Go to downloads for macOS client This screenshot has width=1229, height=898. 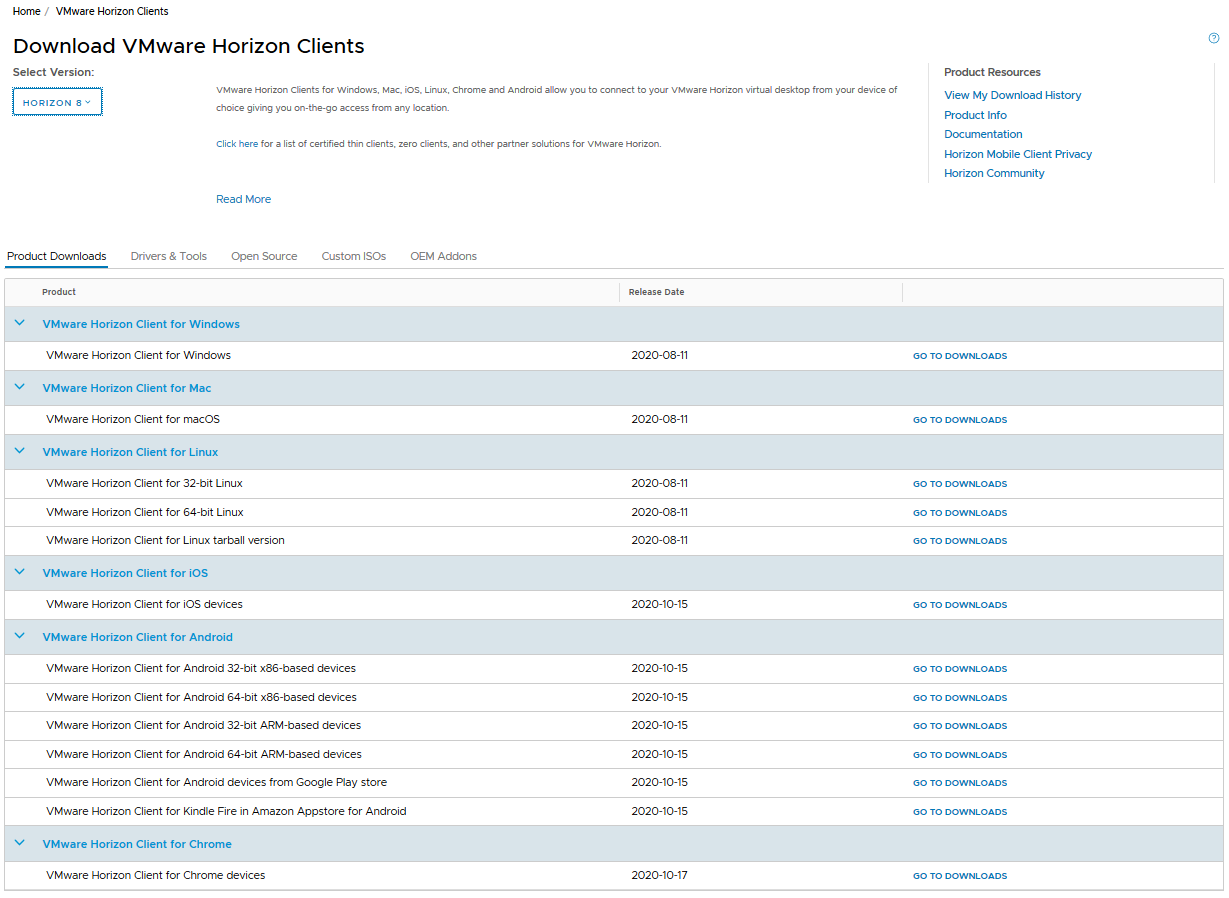pos(960,420)
